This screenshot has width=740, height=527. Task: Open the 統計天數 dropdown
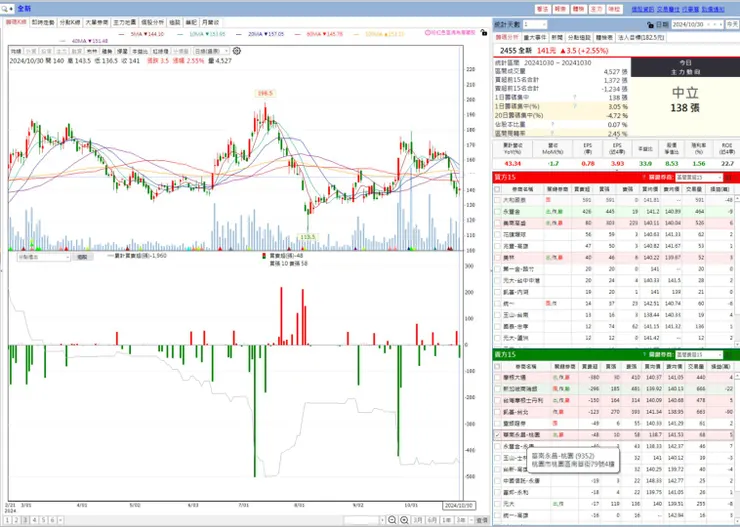pyautogui.click(x=535, y=25)
